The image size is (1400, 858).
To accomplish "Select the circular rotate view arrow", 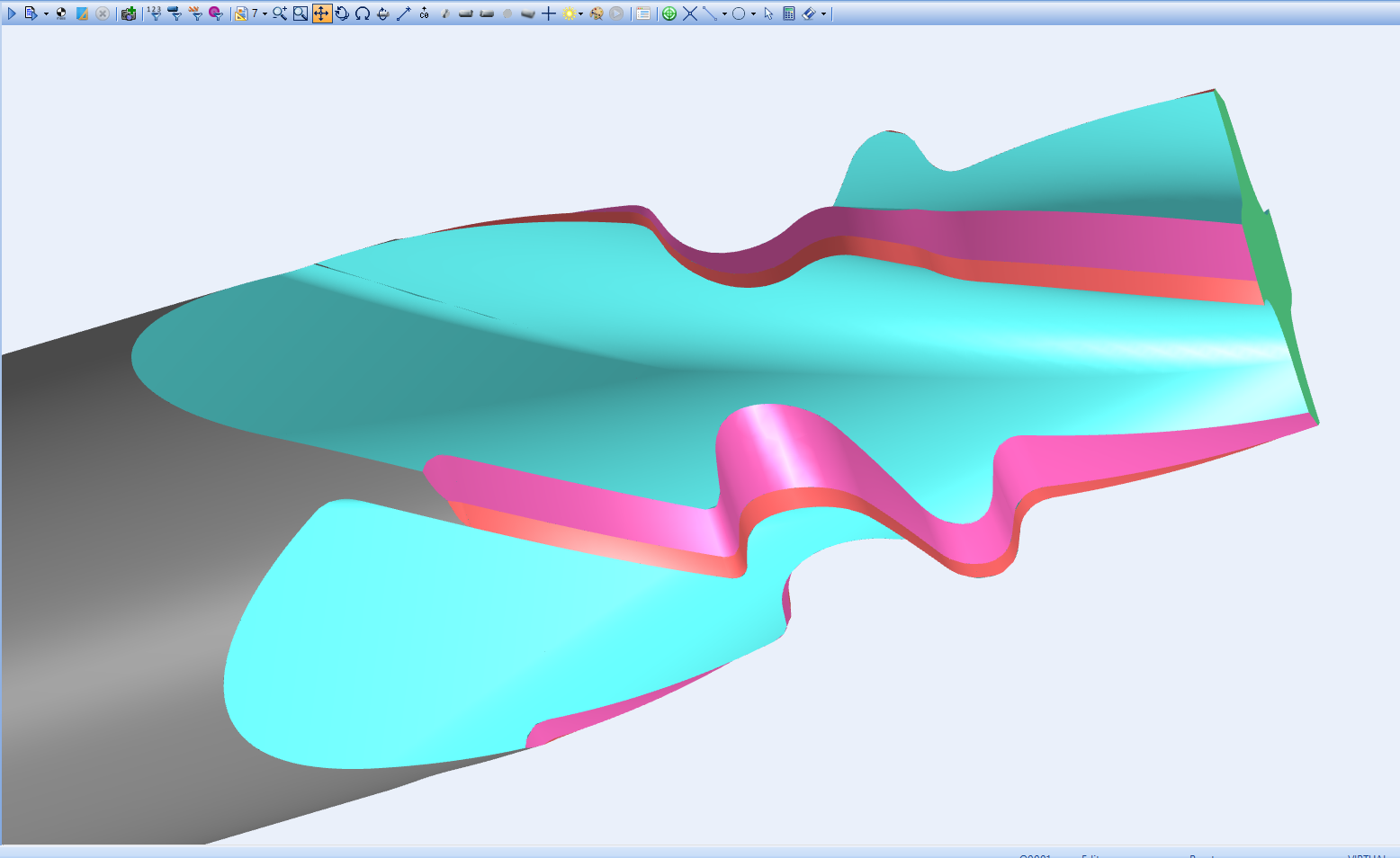I will click(342, 13).
